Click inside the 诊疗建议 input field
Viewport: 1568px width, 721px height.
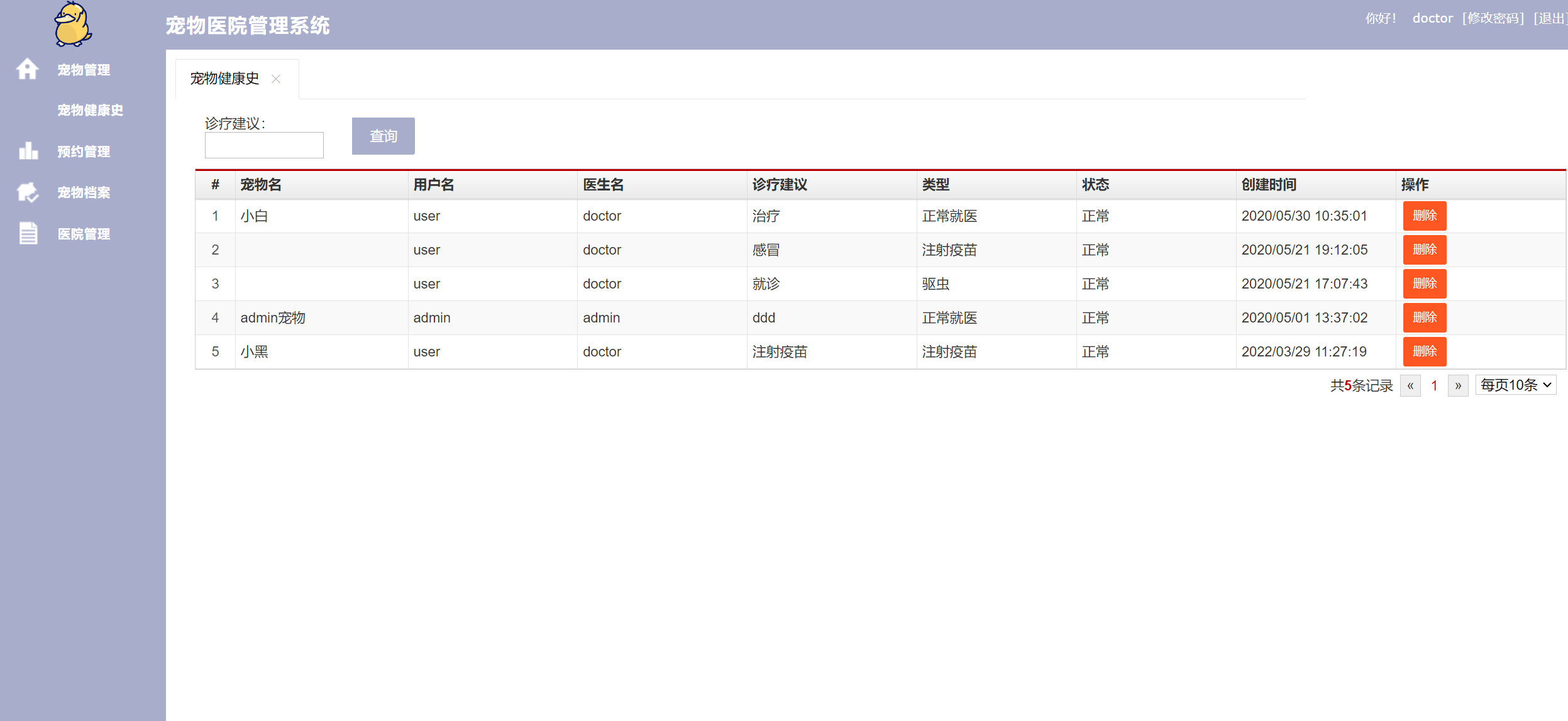coord(263,145)
